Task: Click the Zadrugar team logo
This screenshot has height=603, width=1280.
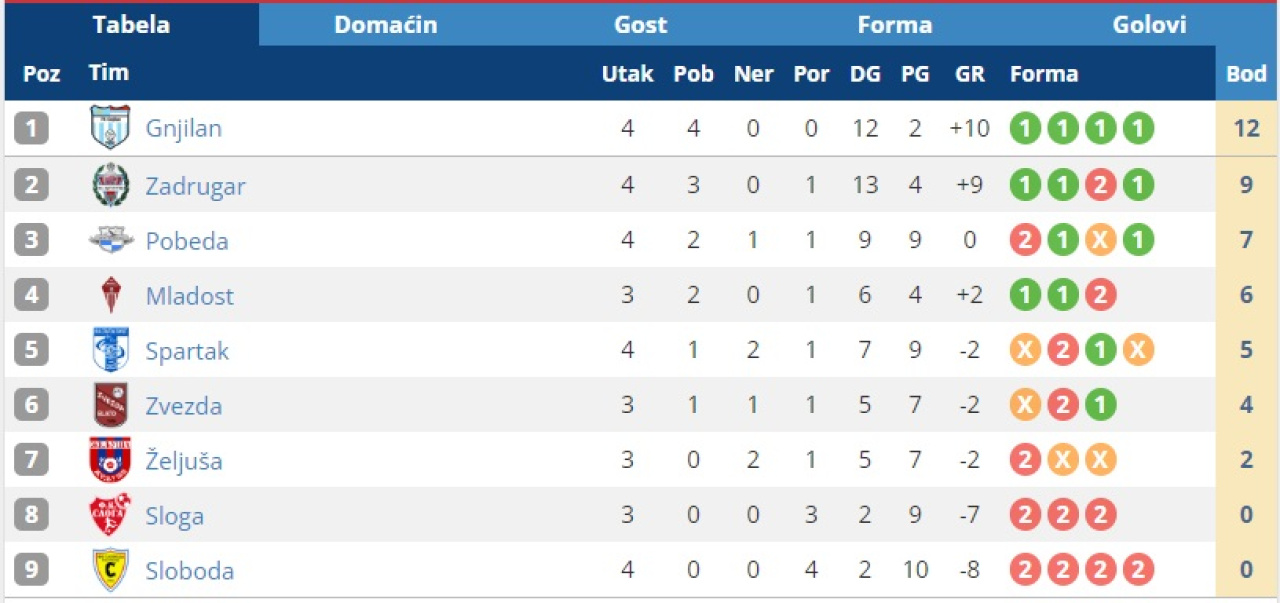Action: (x=110, y=185)
